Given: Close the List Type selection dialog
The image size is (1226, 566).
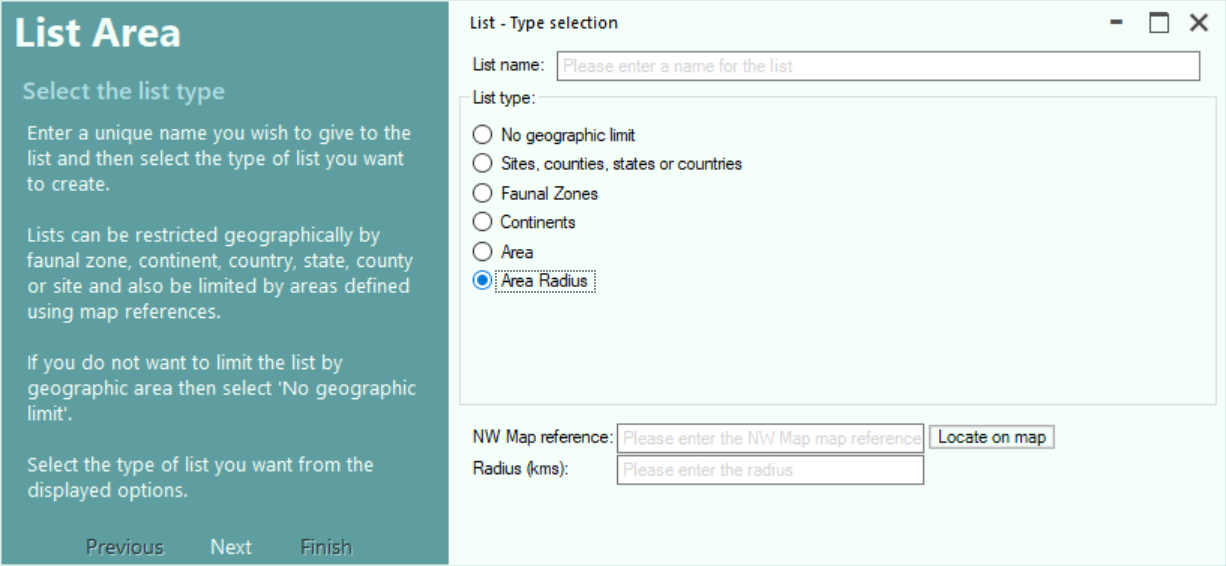Looking at the screenshot, I should [1199, 23].
